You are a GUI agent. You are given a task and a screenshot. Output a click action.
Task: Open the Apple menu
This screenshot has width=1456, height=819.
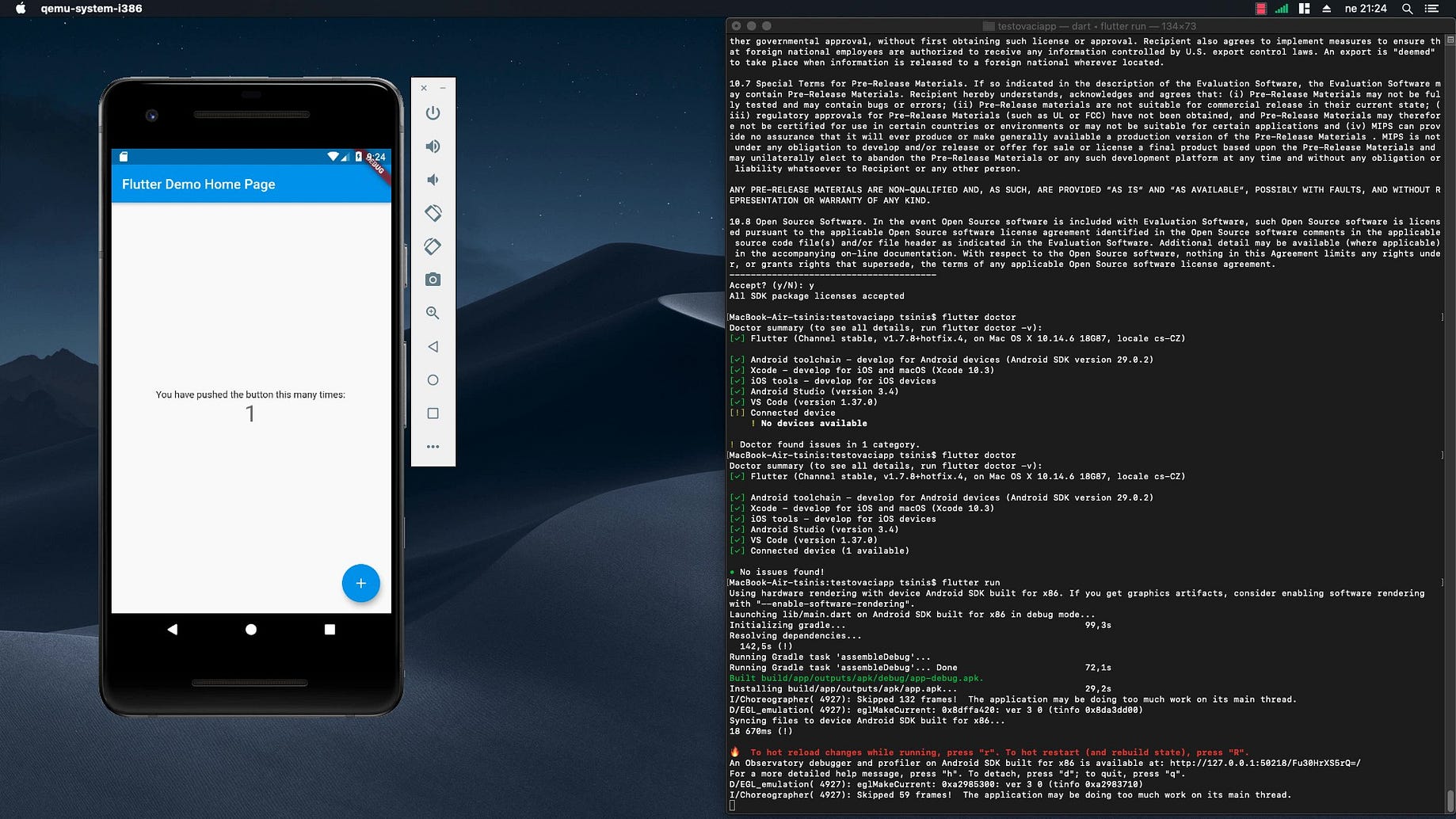point(21,9)
